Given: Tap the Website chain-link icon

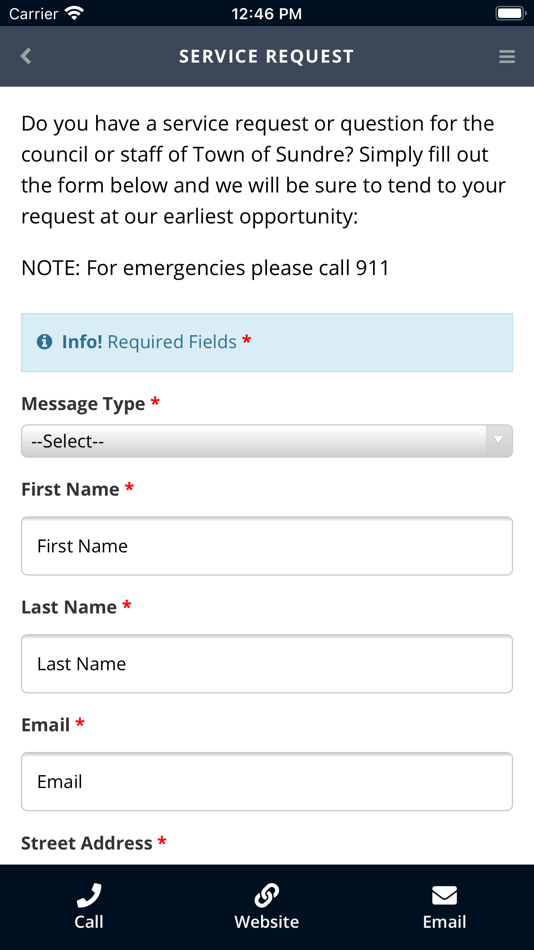Looking at the screenshot, I should click(267, 895).
